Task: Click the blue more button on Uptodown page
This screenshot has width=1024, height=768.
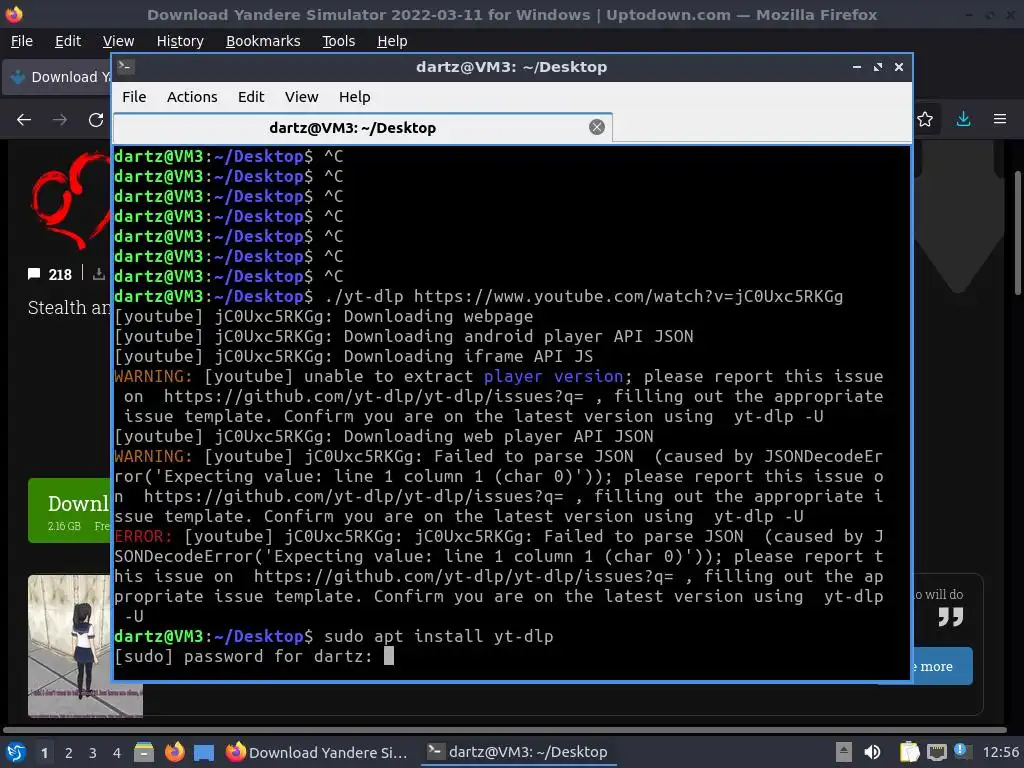Action: point(942,666)
